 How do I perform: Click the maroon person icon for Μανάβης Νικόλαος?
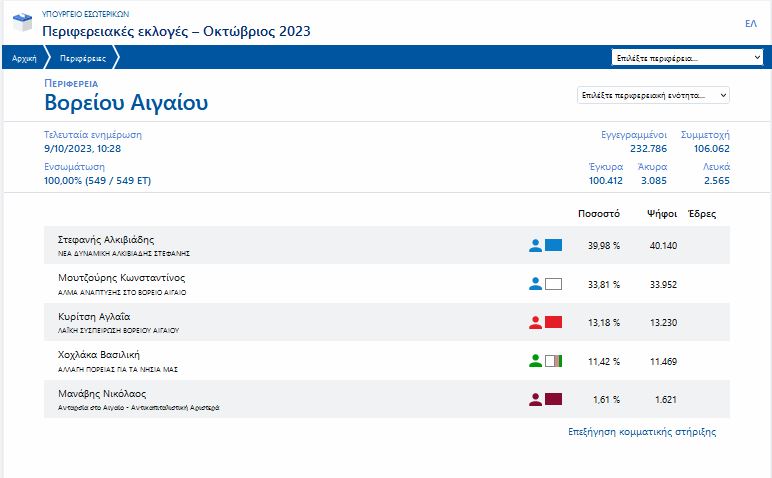tap(535, 399)
